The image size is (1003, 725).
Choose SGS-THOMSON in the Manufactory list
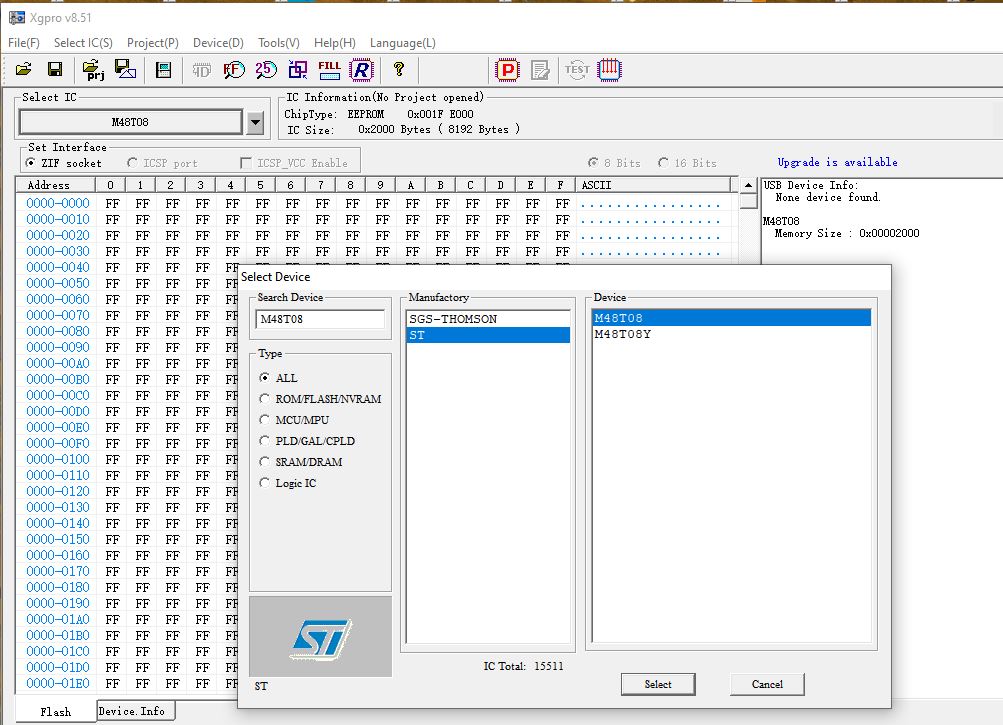pos(488,319)
